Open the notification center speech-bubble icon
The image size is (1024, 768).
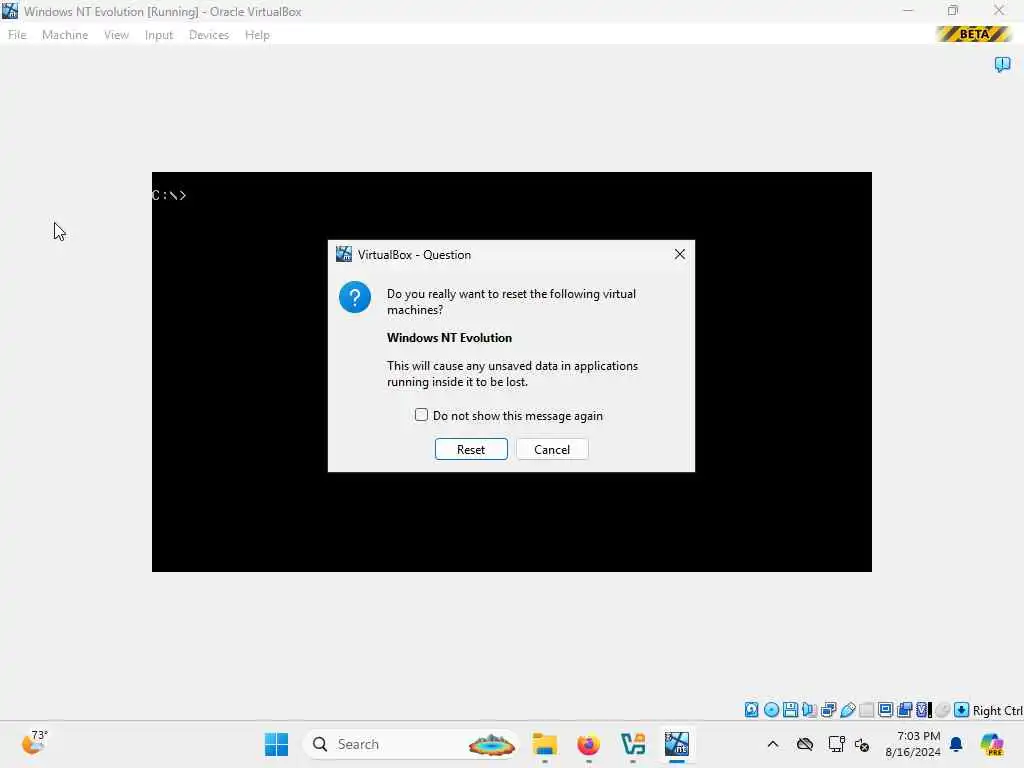[x=1002, y=64]
